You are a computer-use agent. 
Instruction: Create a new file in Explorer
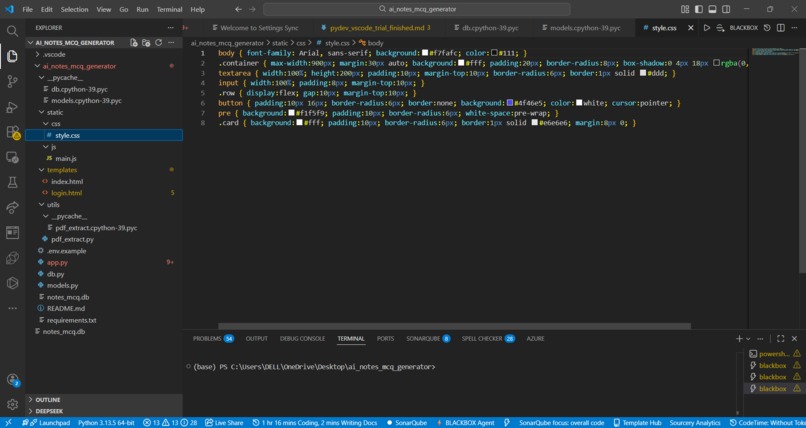133,43
